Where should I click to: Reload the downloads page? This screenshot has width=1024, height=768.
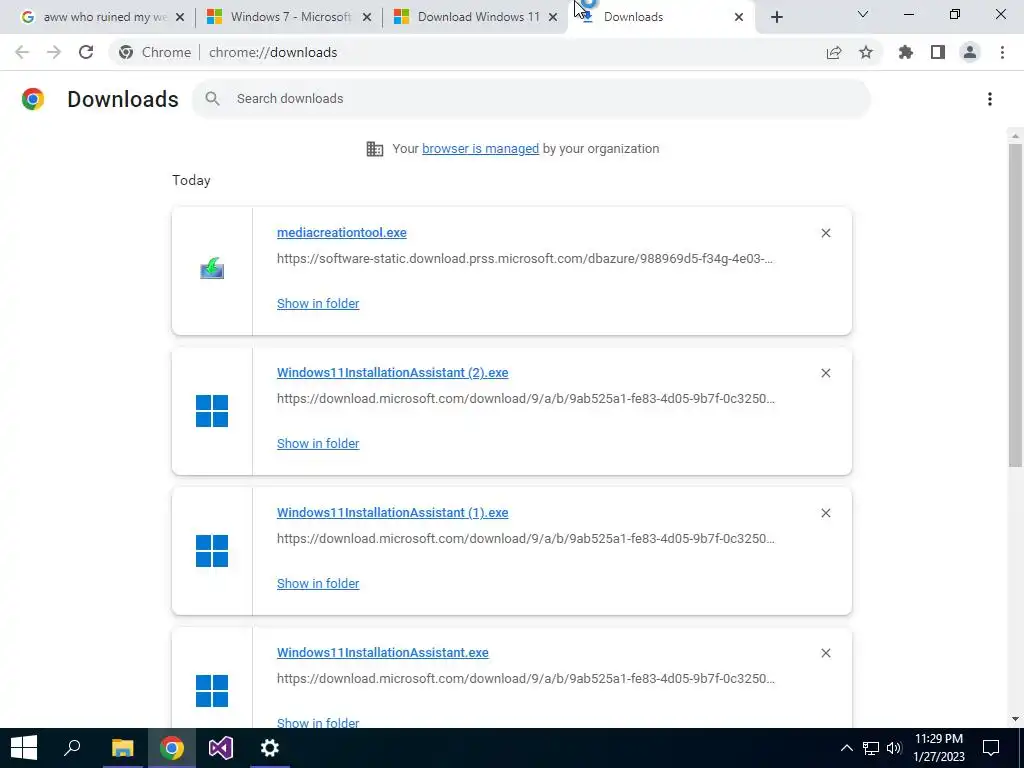pyautogui.click(x=86, y=52)
